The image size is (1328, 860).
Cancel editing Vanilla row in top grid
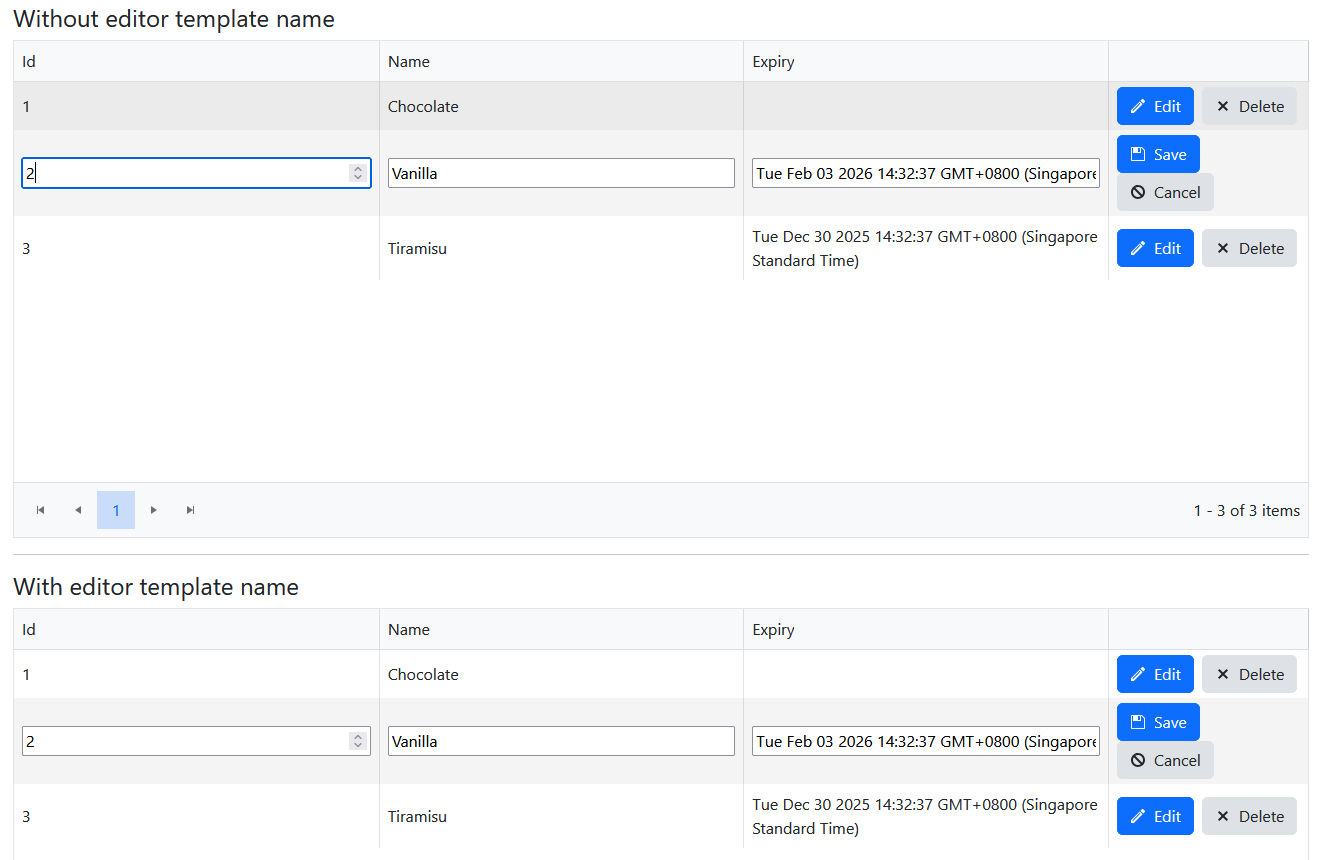[x=1165, y=192]
